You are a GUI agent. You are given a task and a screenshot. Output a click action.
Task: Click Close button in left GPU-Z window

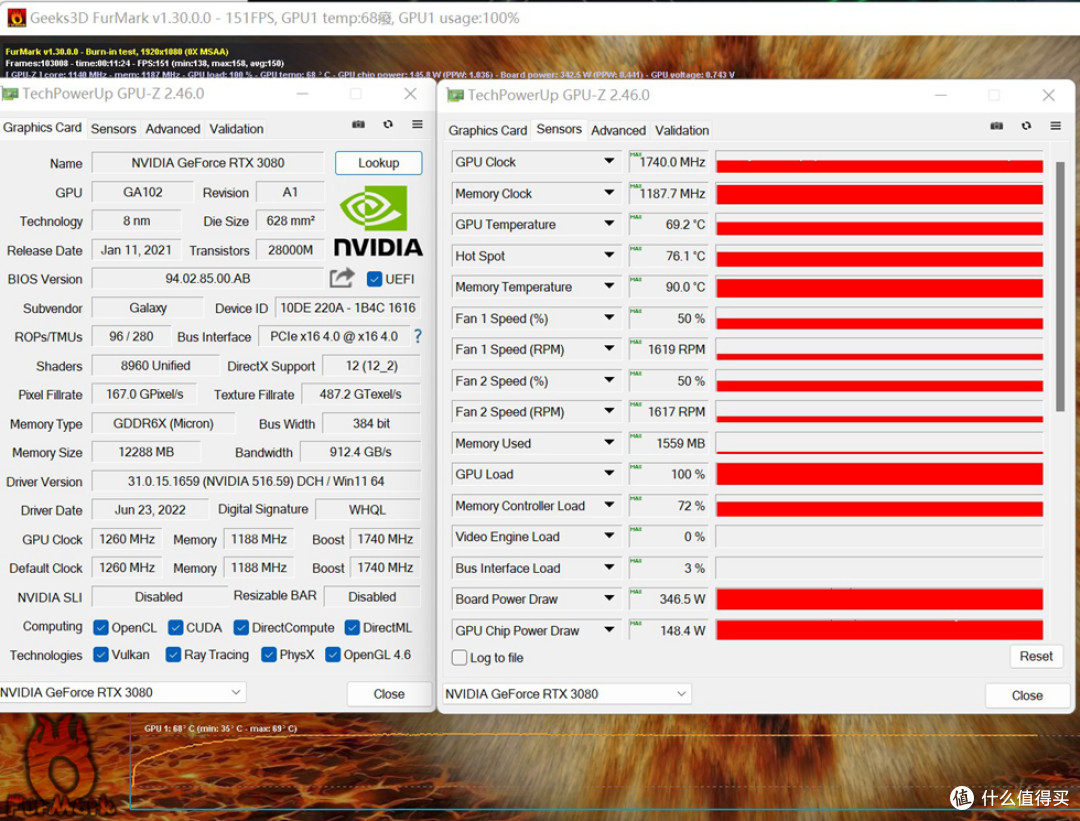click(x=389, y=694)
